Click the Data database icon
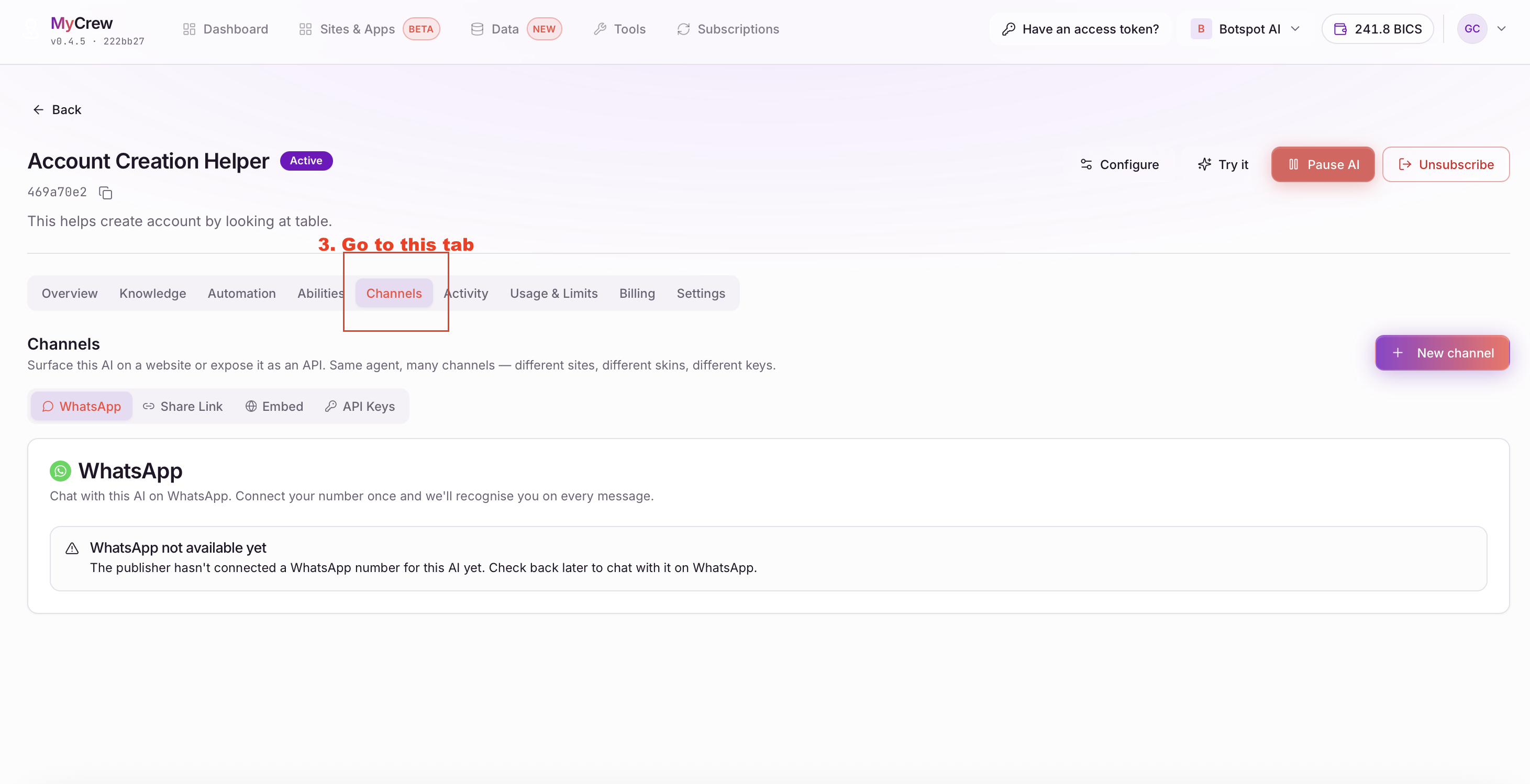 click(x=477, y=29)
